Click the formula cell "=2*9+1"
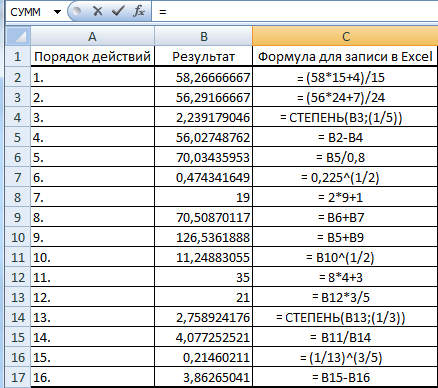The image size is (438, 388). [345, 197]
